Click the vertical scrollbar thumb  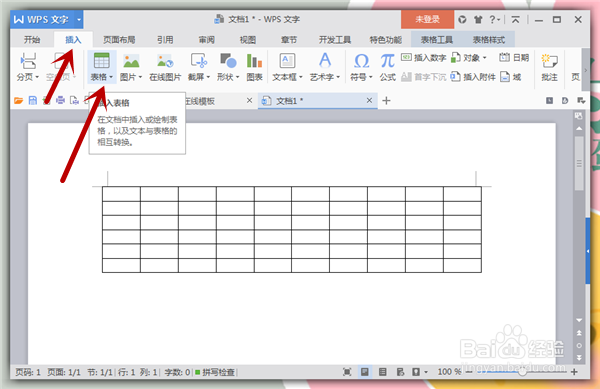pyautogui.click(x=579, y=164)
